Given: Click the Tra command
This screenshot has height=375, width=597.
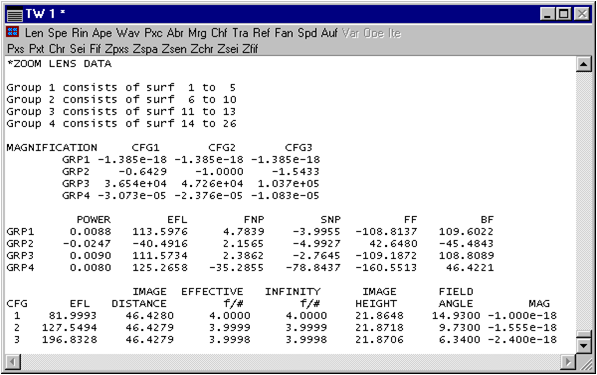Looking at the screenshot, I should click(240, 33).
